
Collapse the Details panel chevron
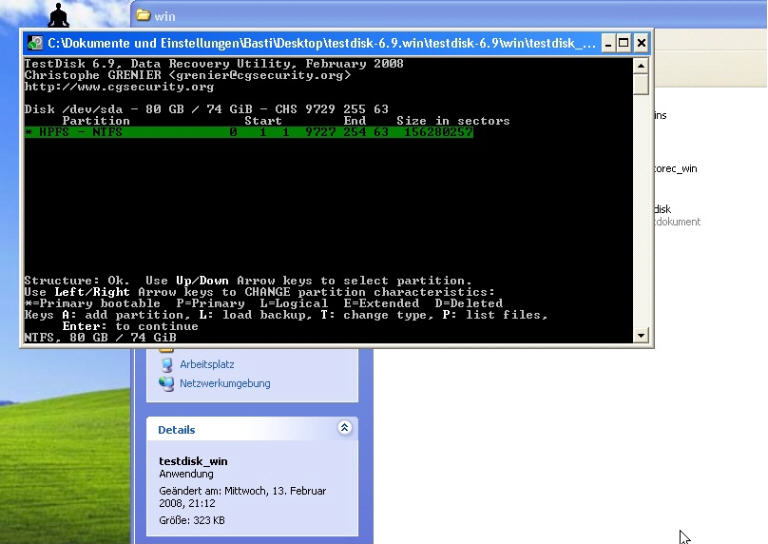point(344,427)
